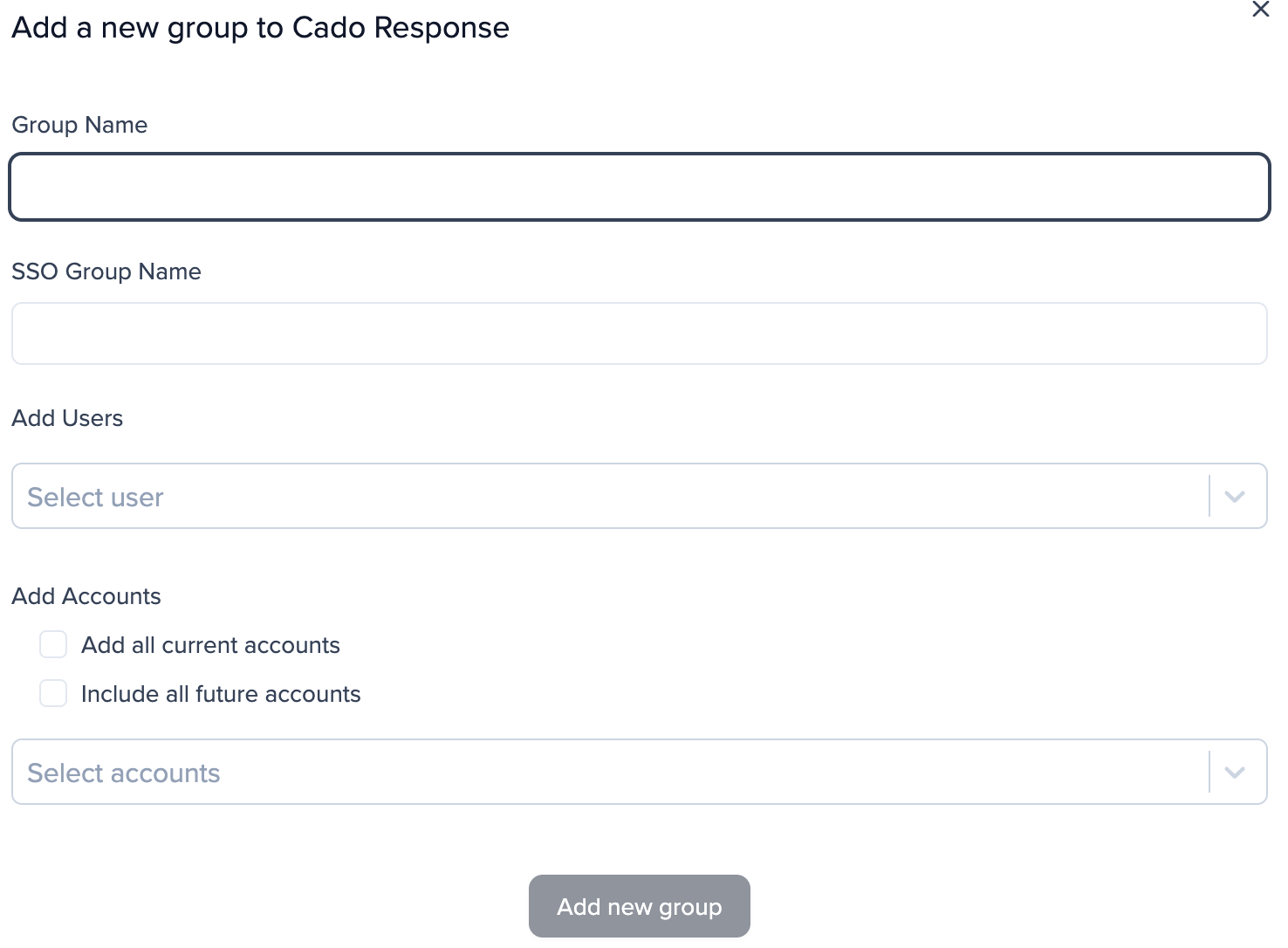Click the chevron beside Select accounts

(x=1235, y=772)
